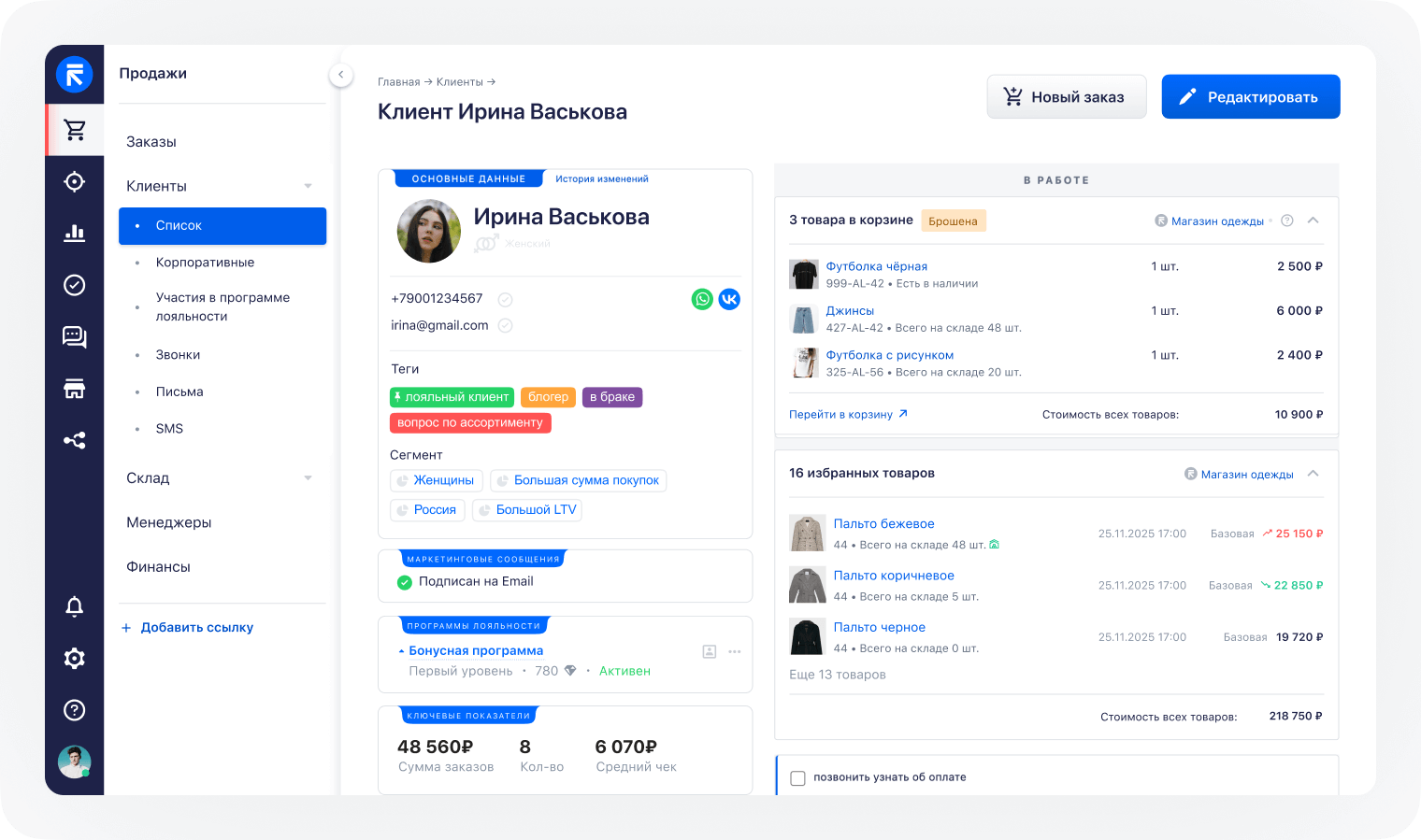The height and width of the screenshot is (840, 1421).
Task: Click the chat messages icon in sidebar
Action: pos(74,336)
